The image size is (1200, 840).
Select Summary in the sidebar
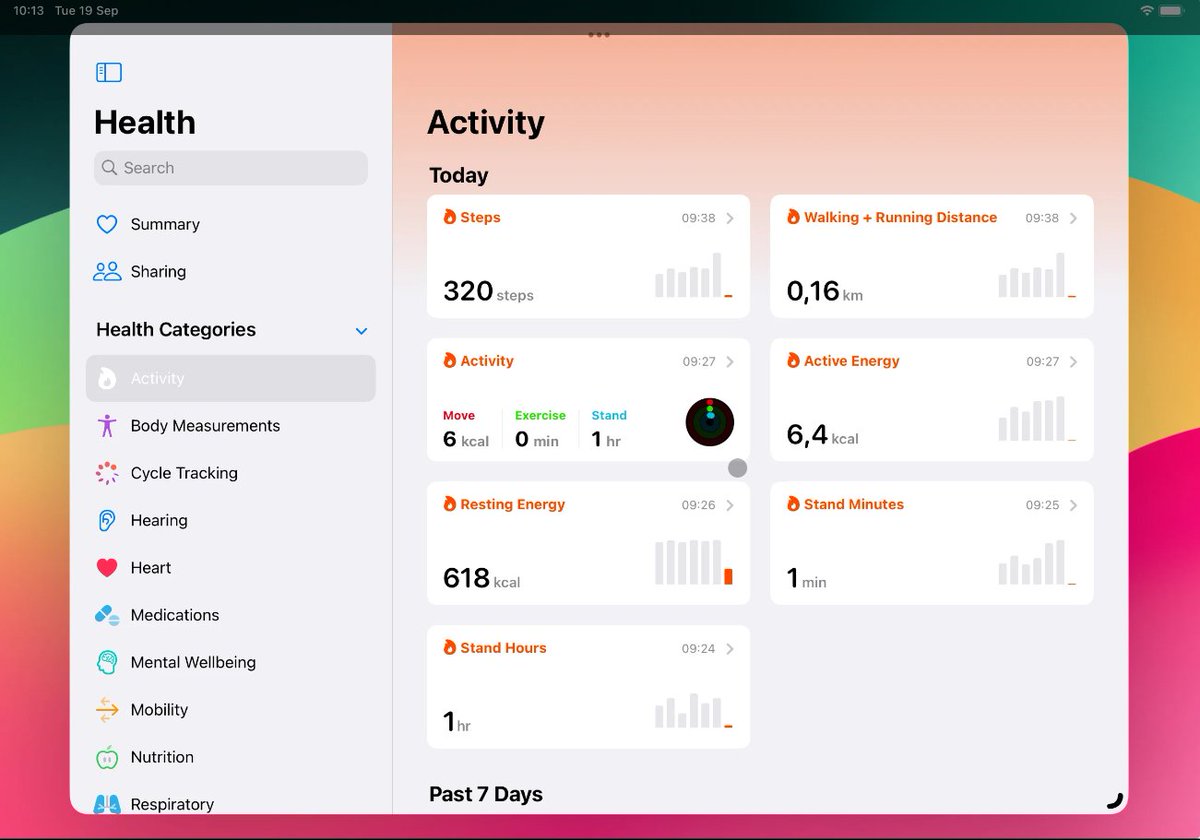tap(231, 224)
